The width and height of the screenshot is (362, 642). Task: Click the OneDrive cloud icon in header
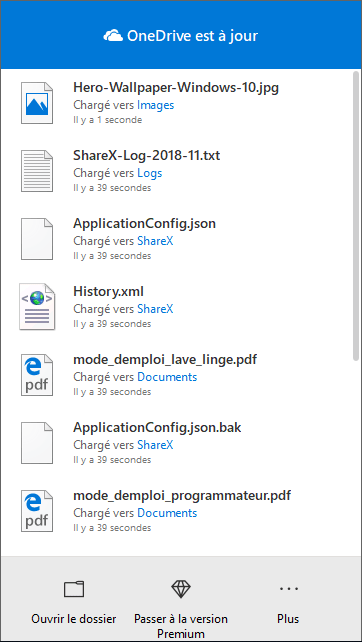113,36
